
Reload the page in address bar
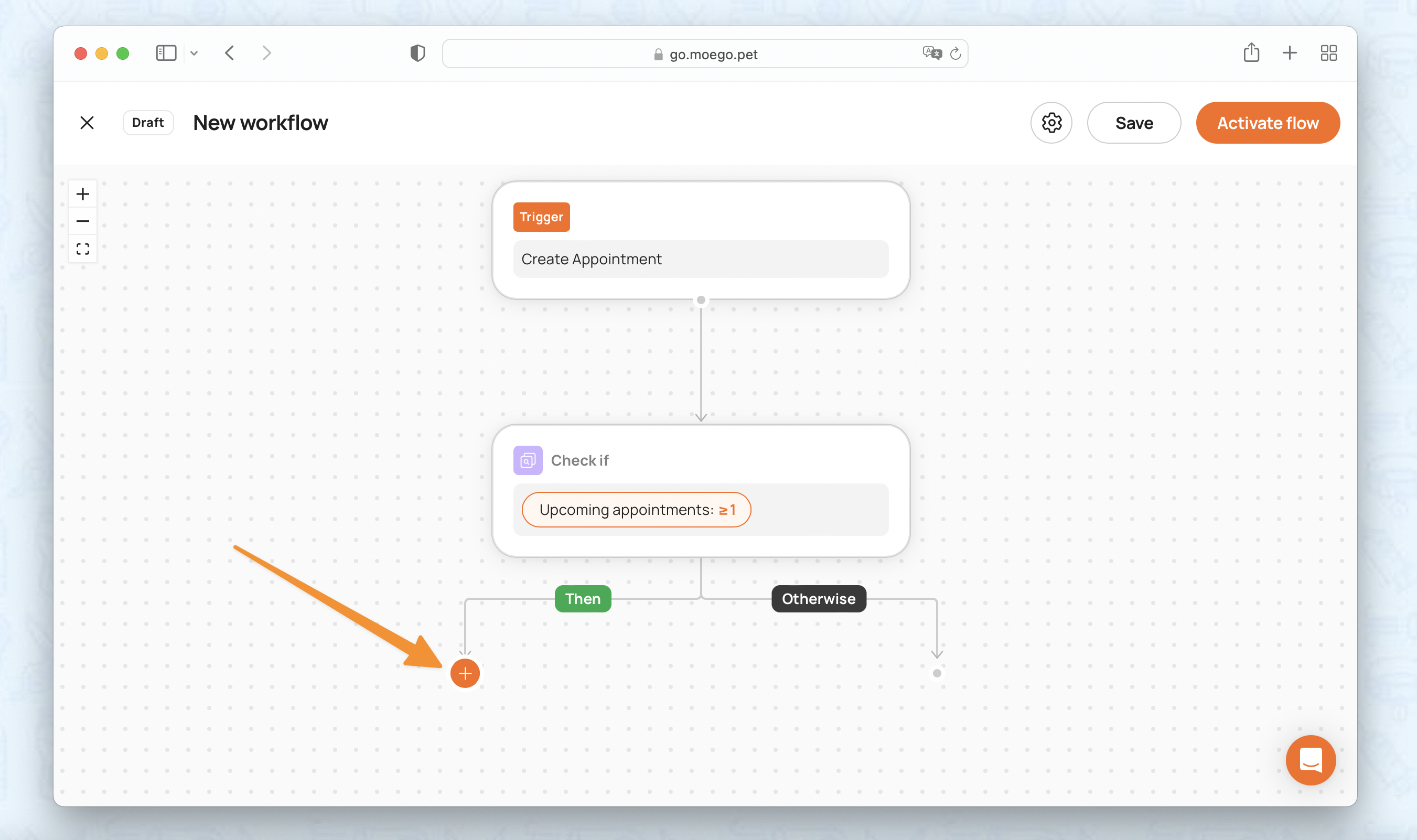956,54
